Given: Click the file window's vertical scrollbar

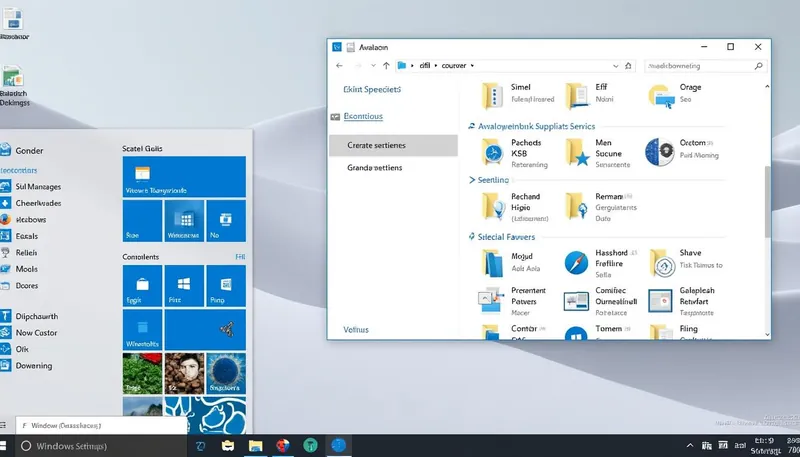Looking at the screenshot, I should point(767,200).
